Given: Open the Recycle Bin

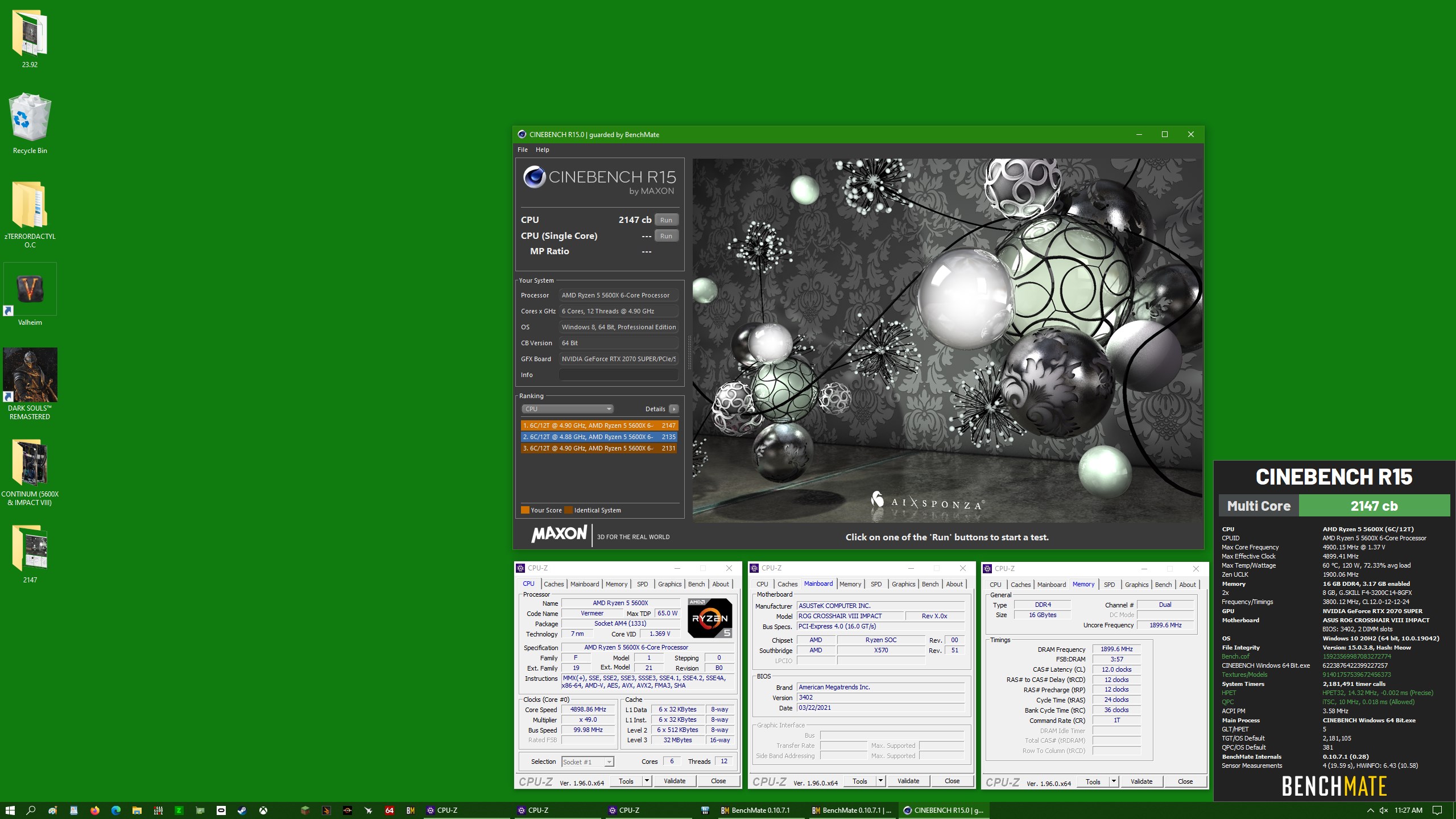Looking at the screenshot, I should (x=30, y=123).
